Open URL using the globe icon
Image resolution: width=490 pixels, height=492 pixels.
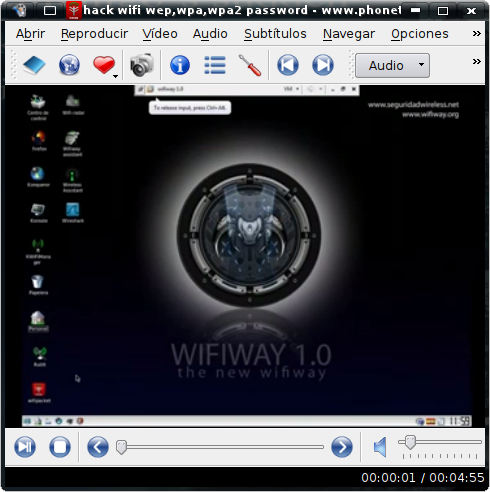point(69,65)
